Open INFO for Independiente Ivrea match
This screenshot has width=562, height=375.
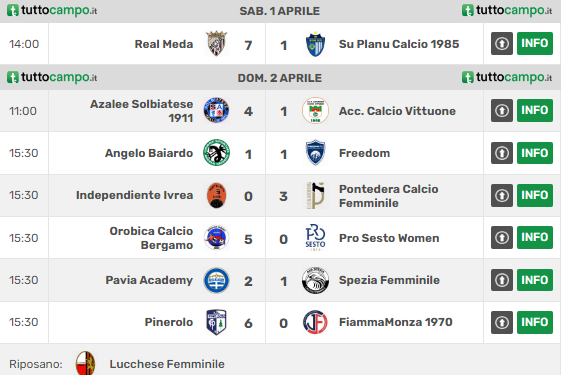pos(535,195)
